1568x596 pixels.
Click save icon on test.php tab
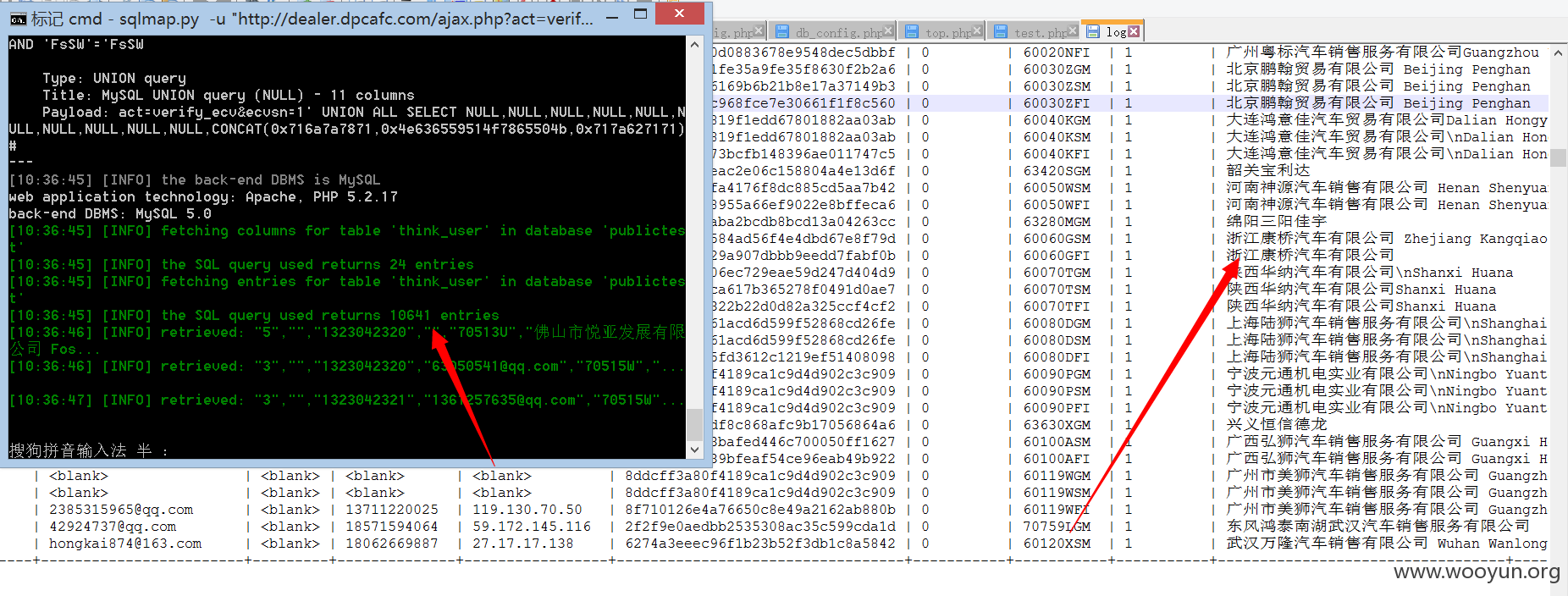(1001, 32)
